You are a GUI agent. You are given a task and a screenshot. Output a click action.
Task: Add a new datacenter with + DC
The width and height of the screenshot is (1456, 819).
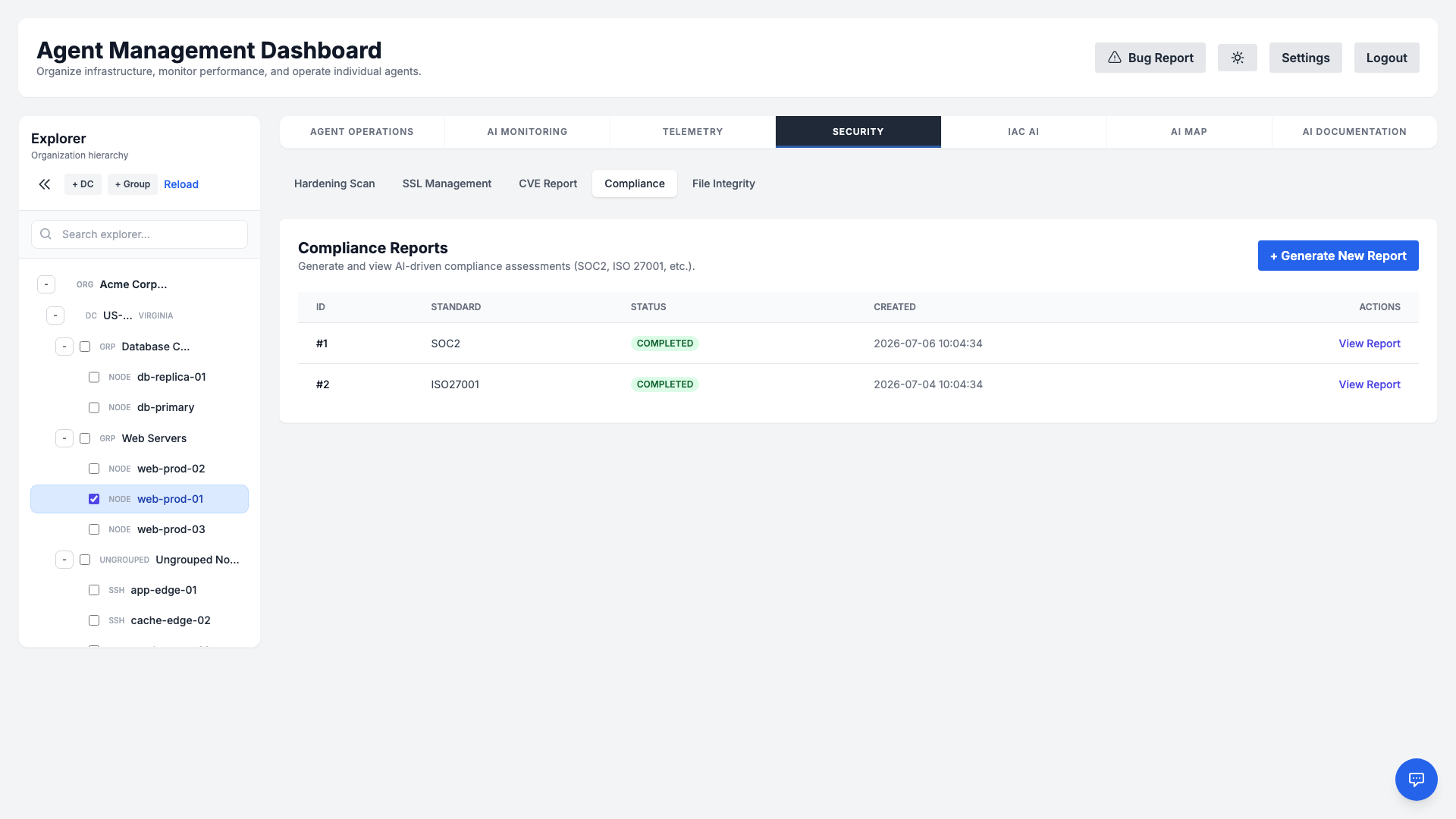point(83,184)
